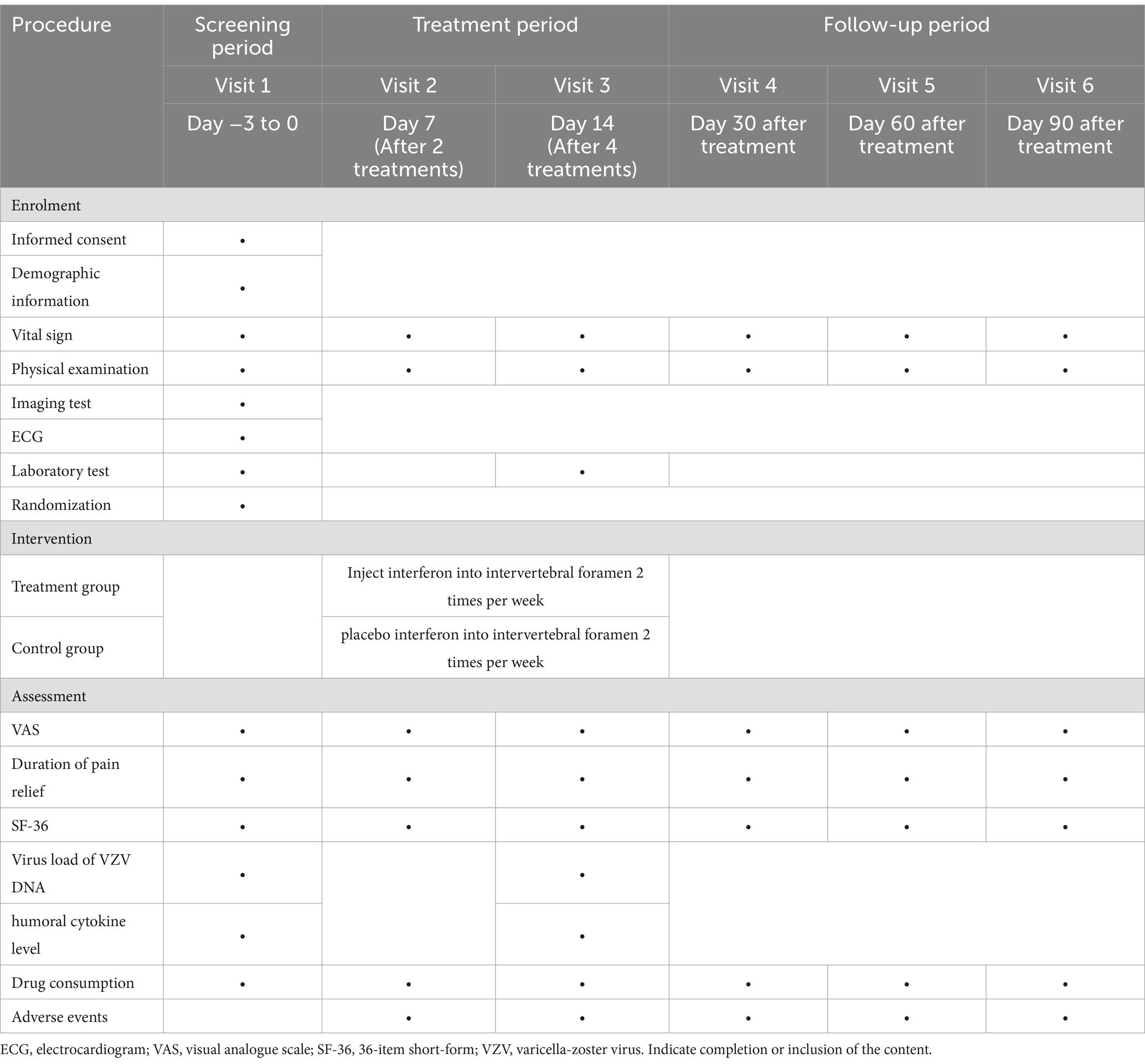
Task: Select the Screening period header
Action: [x=243, y=35]
